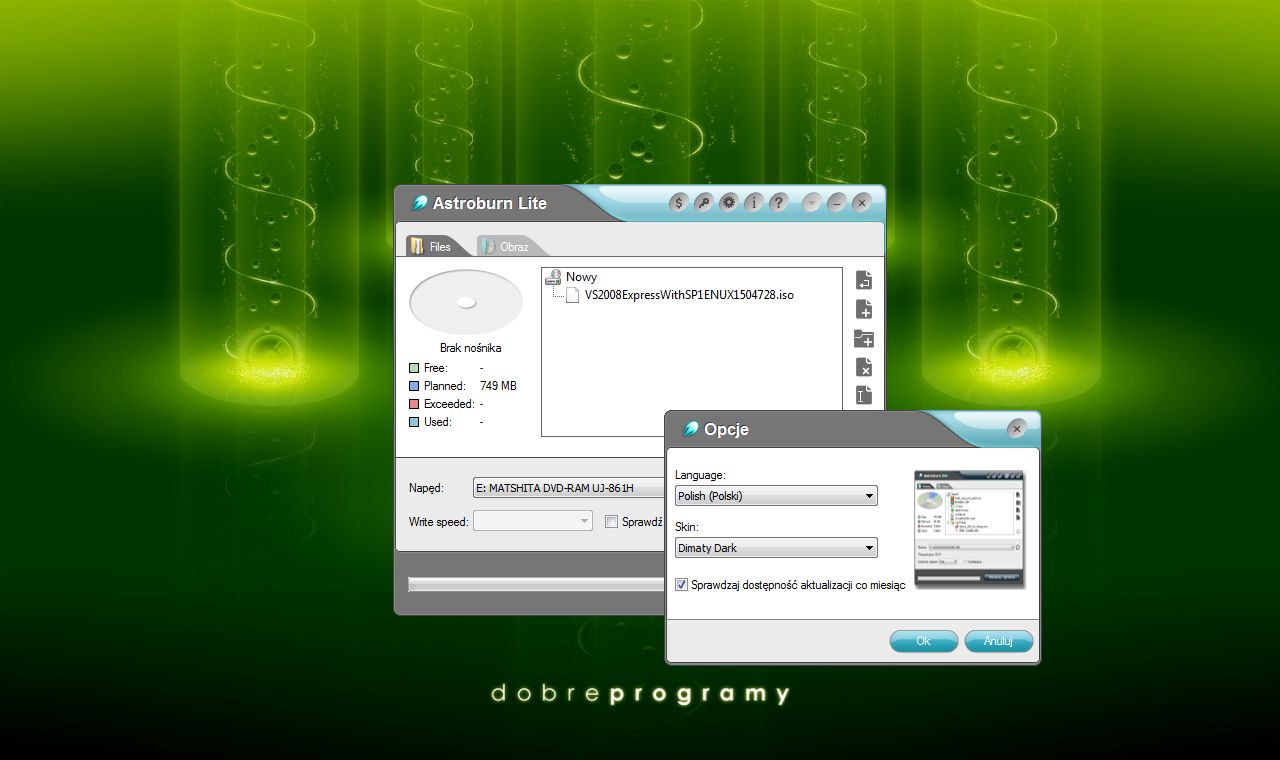Open the key license icon
Screen dimensions: 1280x760
point(704,203)
